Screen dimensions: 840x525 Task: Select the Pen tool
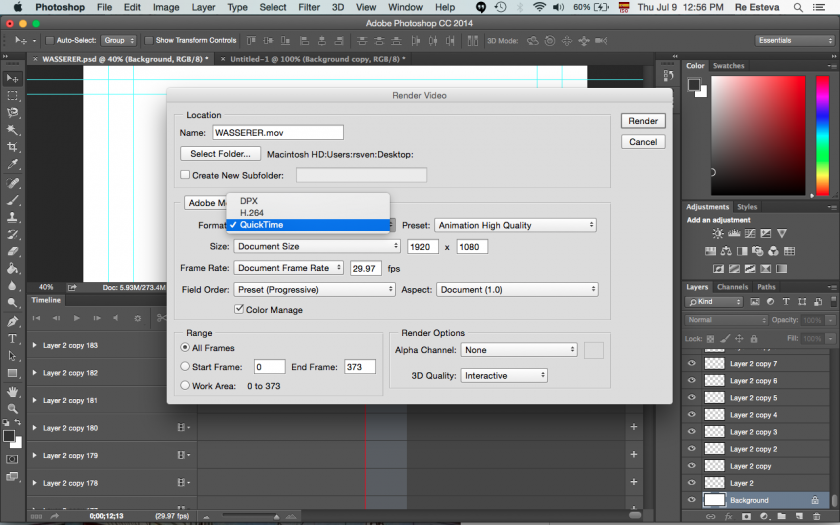click(x=12, y=321)
